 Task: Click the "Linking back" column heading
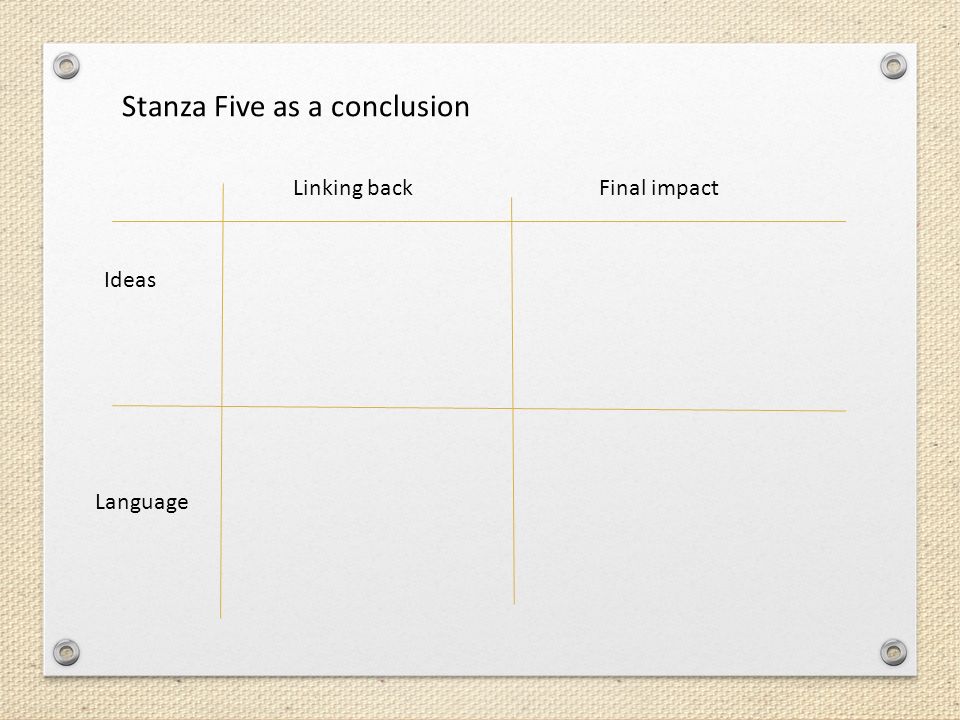point(353,188)
